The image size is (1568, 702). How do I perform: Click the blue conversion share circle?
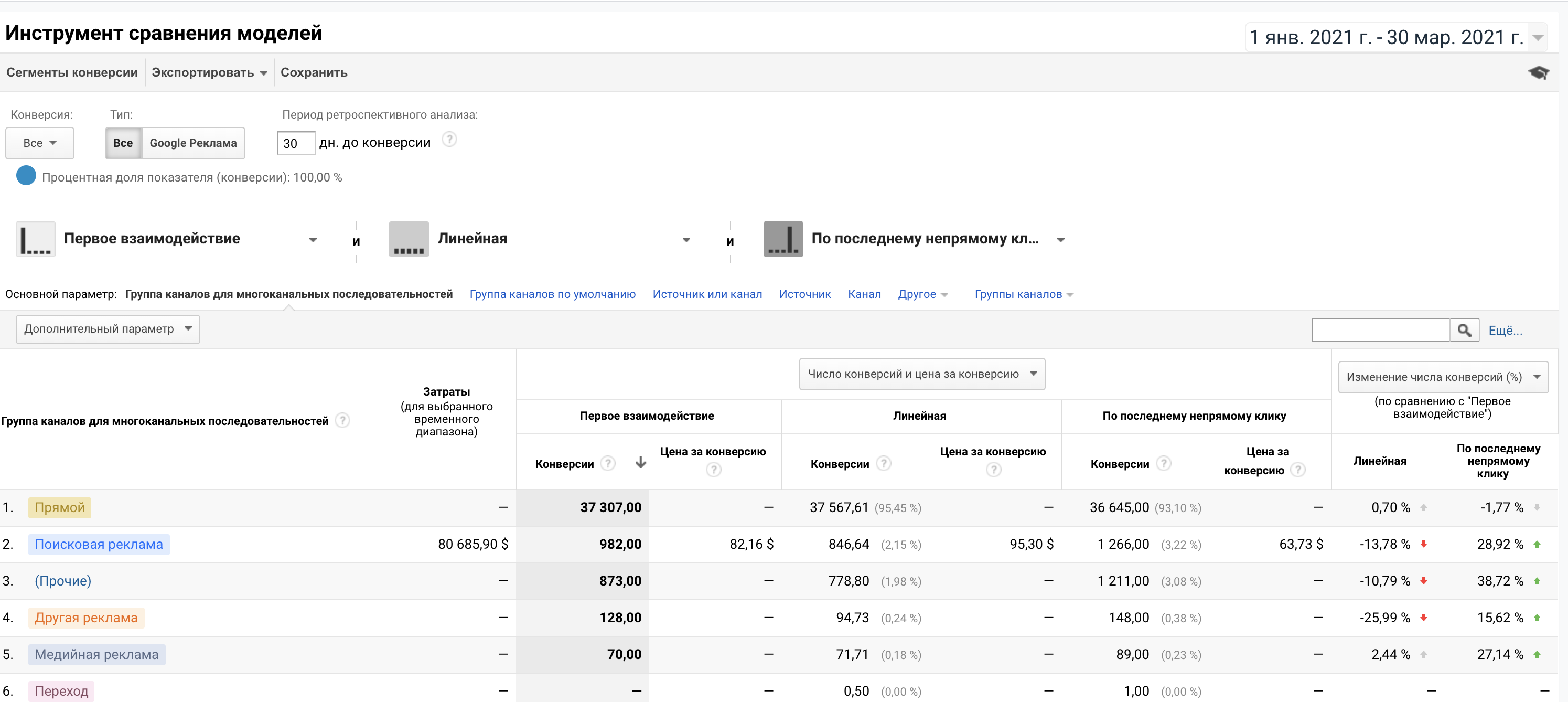(x=26, y=176)
